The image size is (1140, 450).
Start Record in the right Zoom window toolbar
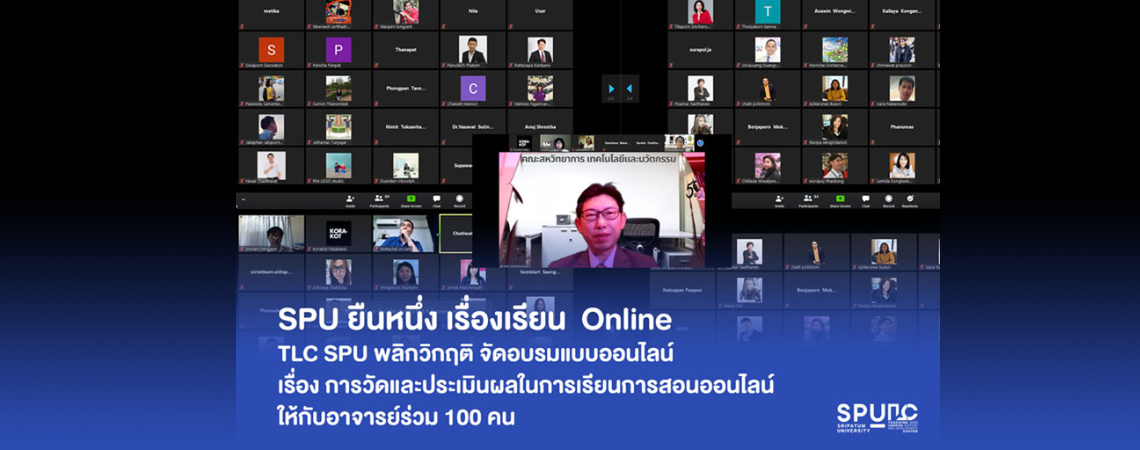coord(888,201)
